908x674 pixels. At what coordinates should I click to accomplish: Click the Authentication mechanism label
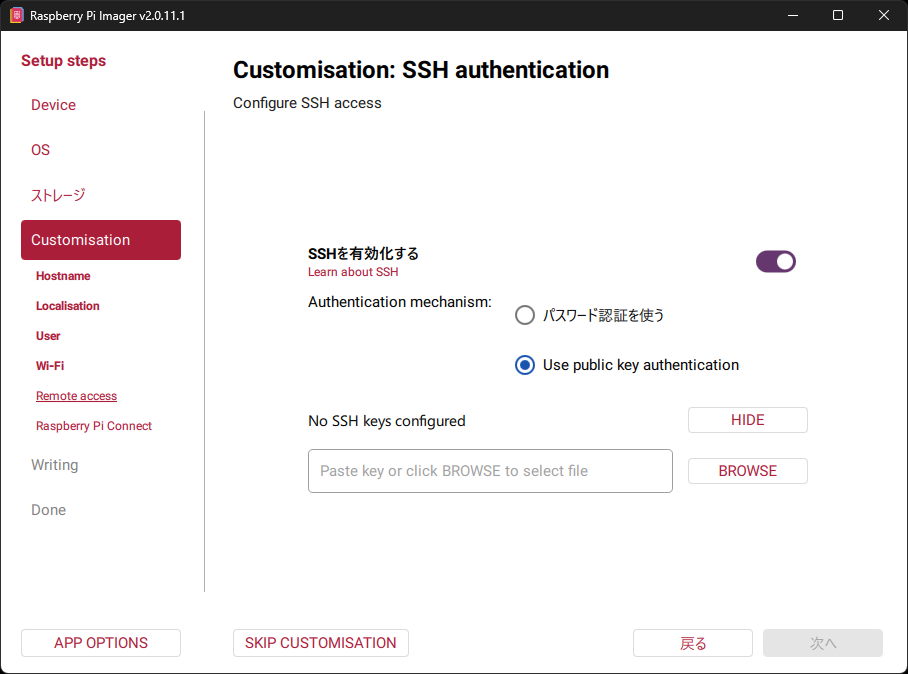[x=400, y=302]
